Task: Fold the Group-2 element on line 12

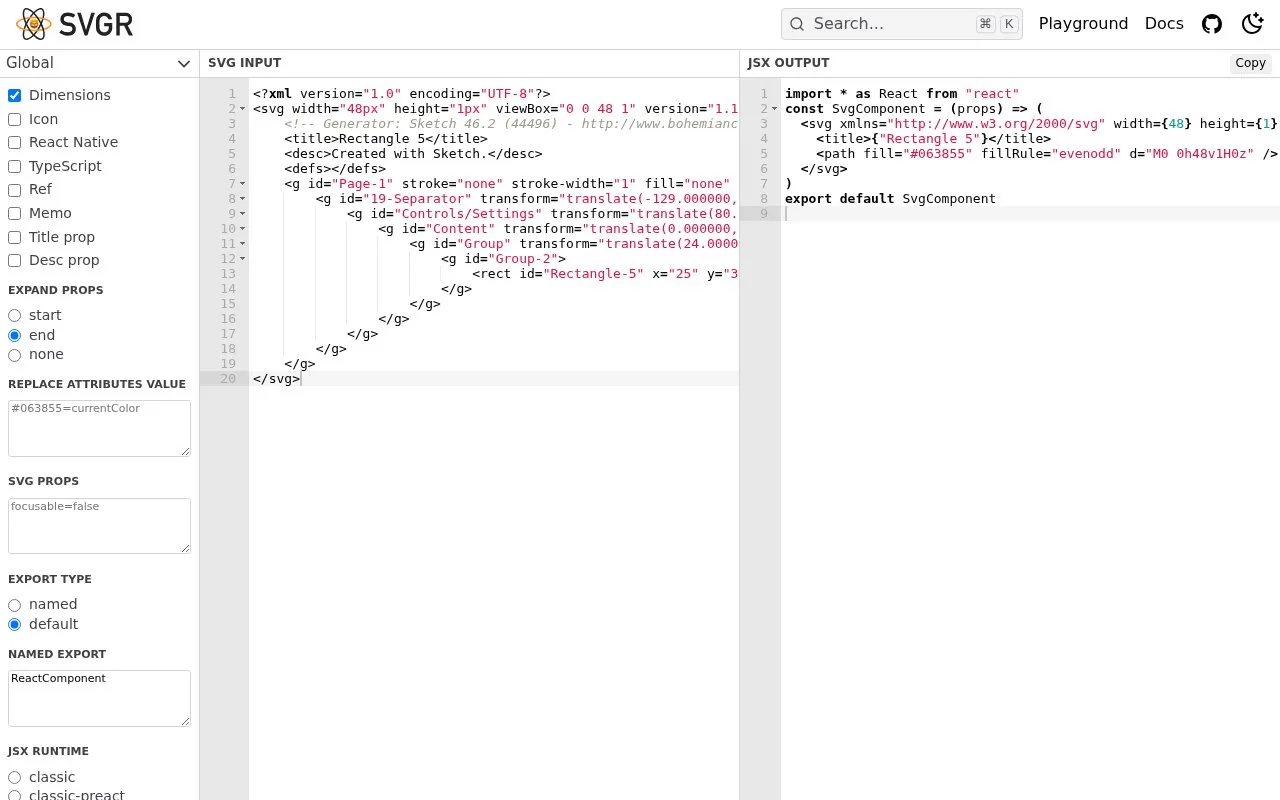Action: pyautogui.click(x=243, y=259)
